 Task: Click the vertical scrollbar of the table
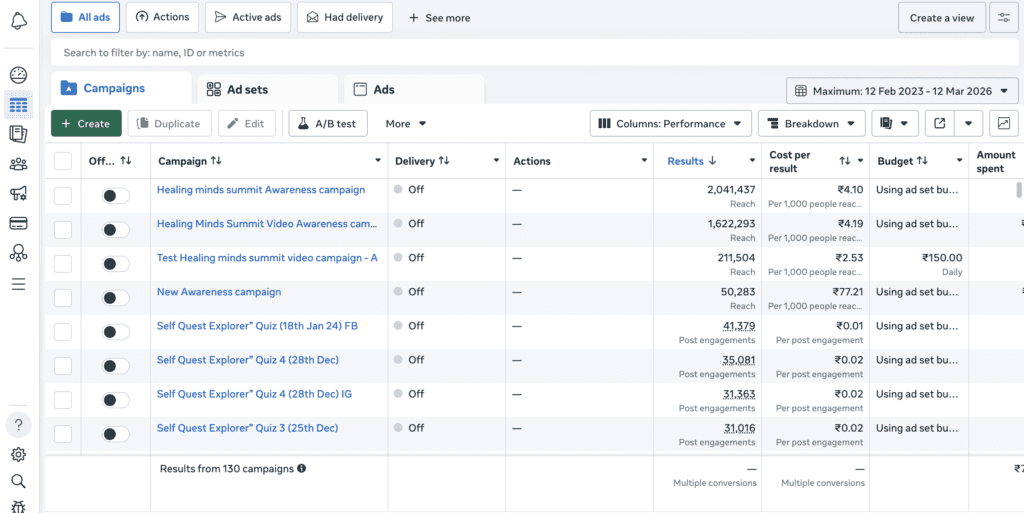[1019, 190]
